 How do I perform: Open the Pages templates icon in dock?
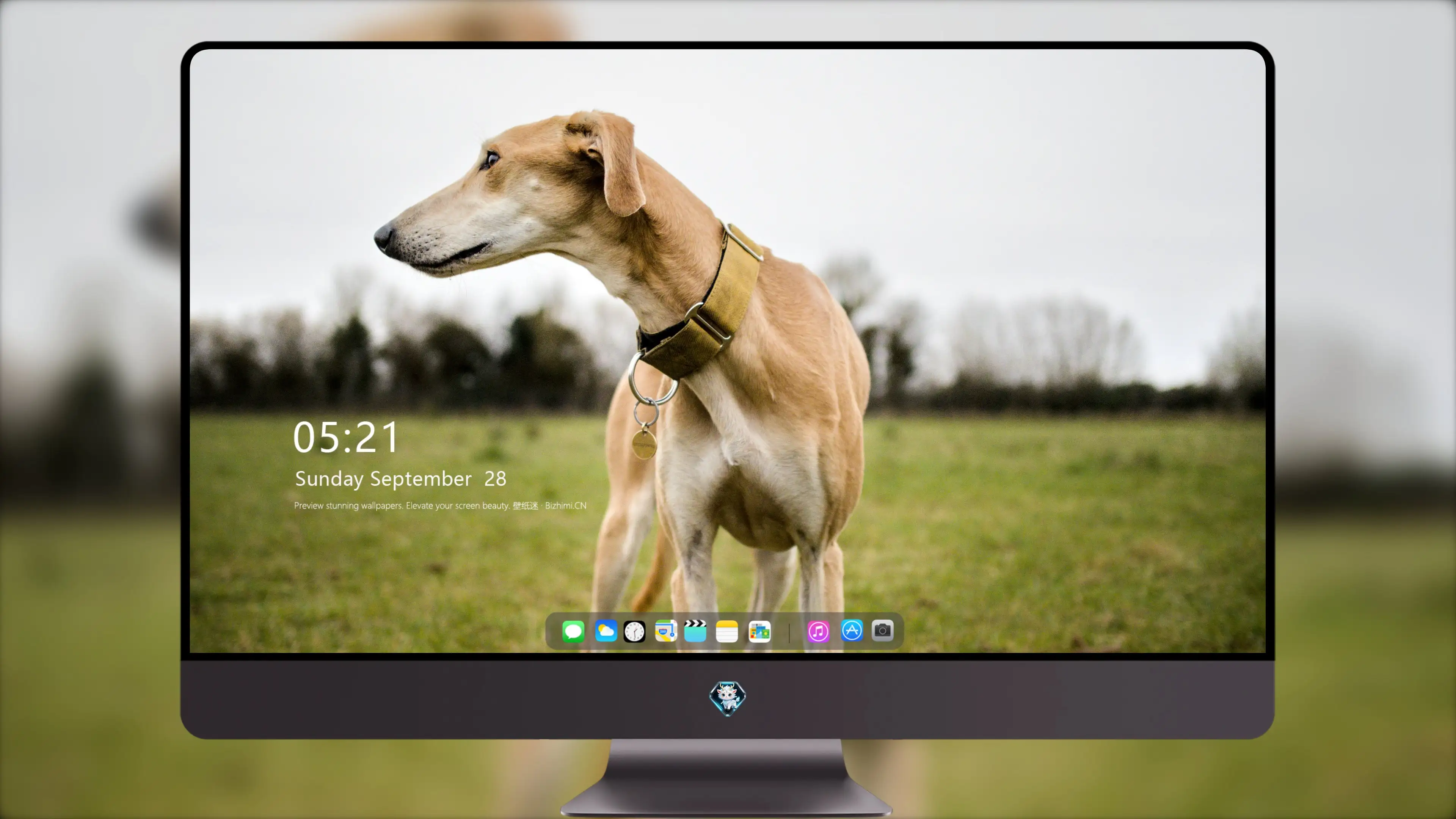pyautogui.click(x=759, y=631)
